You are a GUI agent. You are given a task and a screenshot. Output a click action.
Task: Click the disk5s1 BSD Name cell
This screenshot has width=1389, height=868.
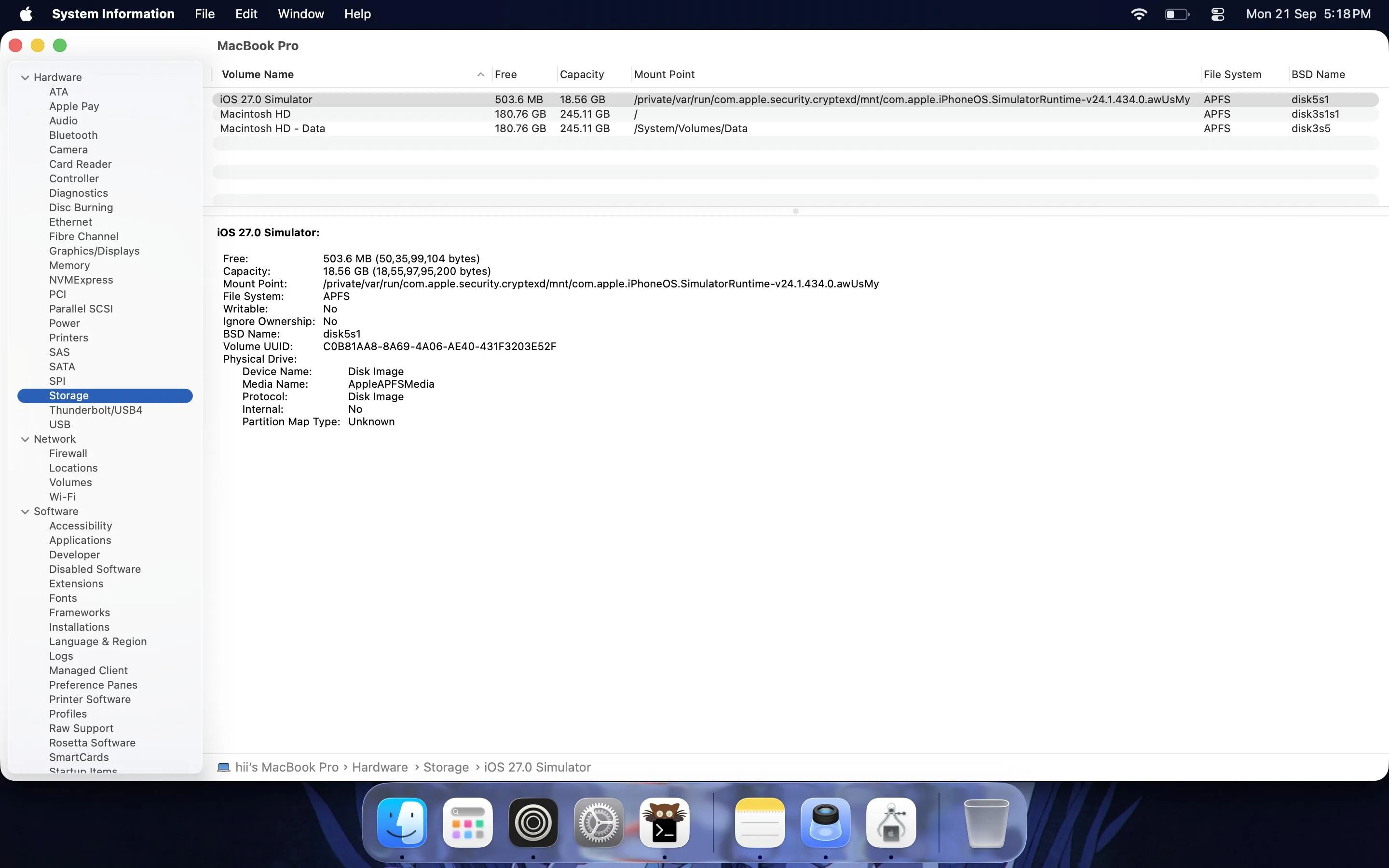coord(1310,99)
